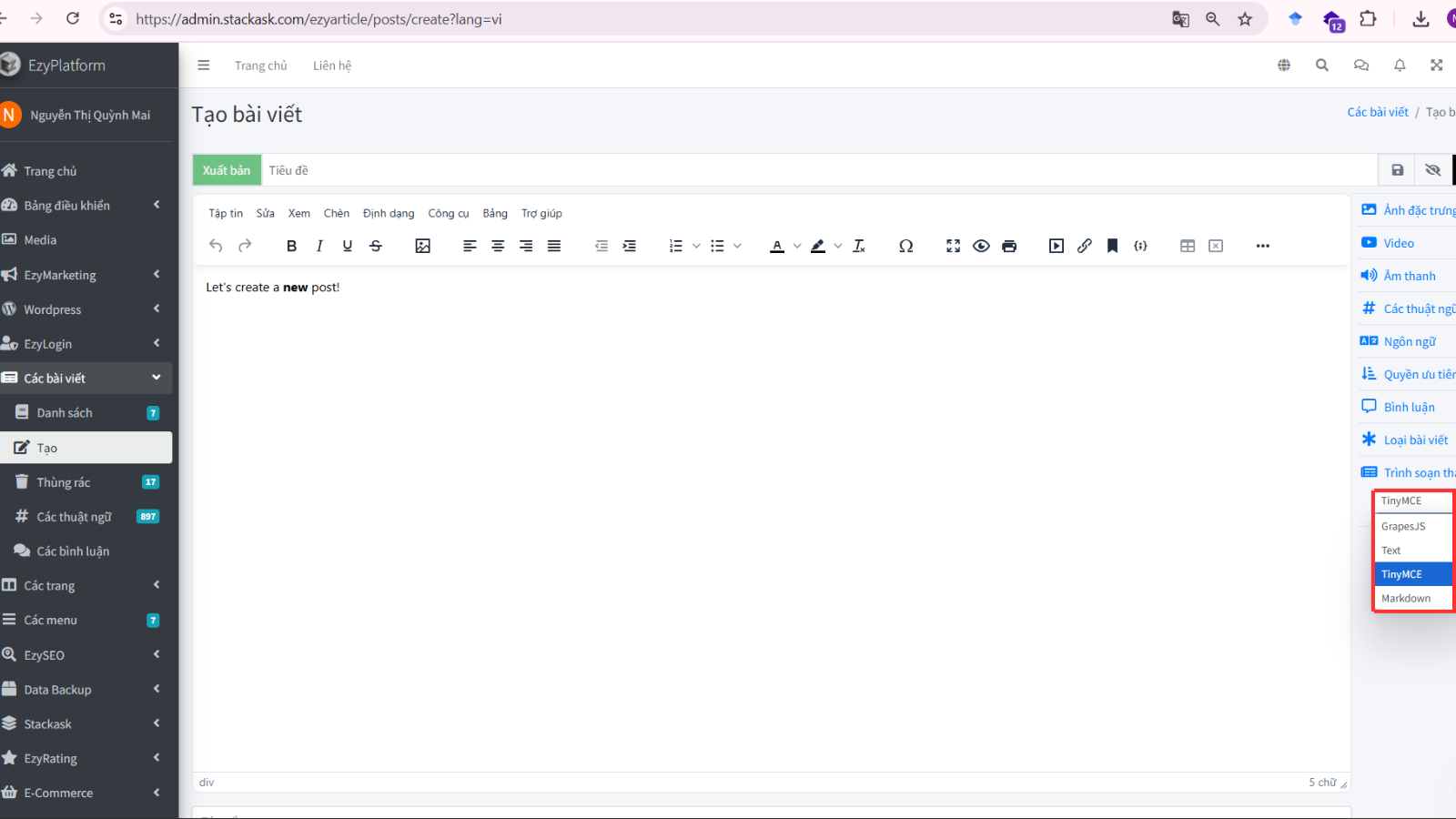Toggle the hidden-eye visibility icon

1433,170
